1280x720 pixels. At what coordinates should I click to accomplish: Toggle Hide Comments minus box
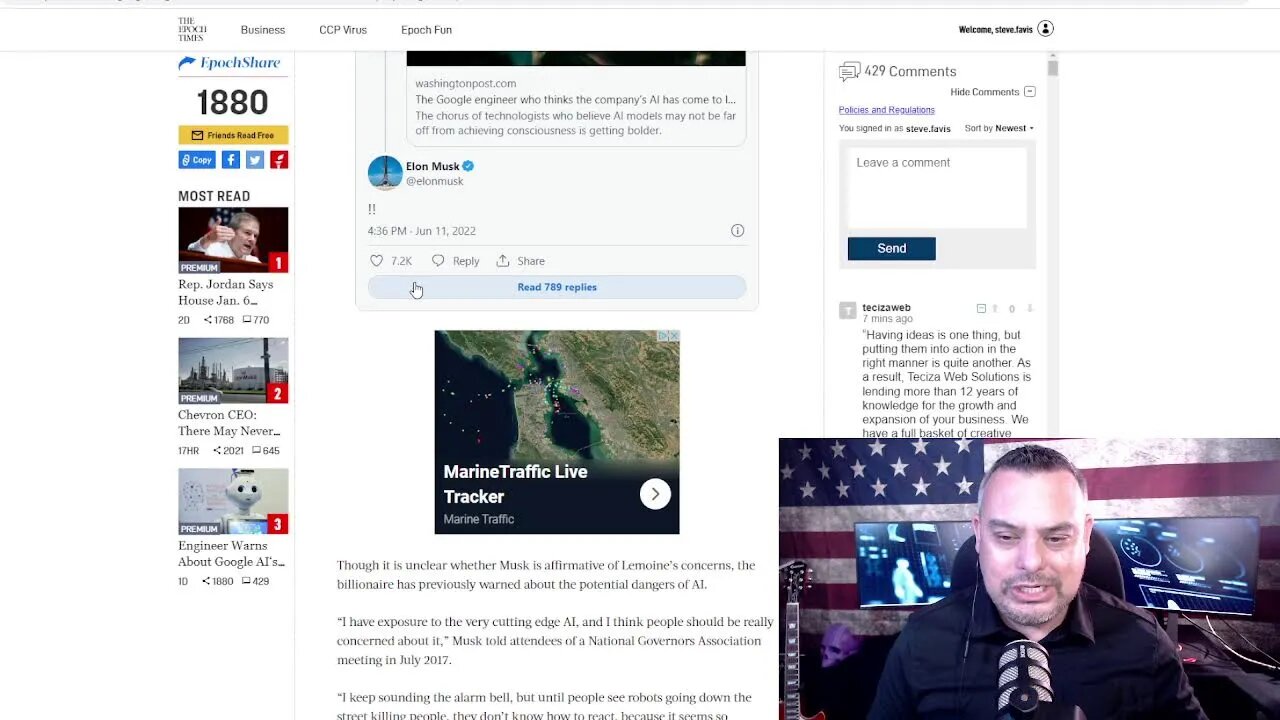tap(1030, 92)
